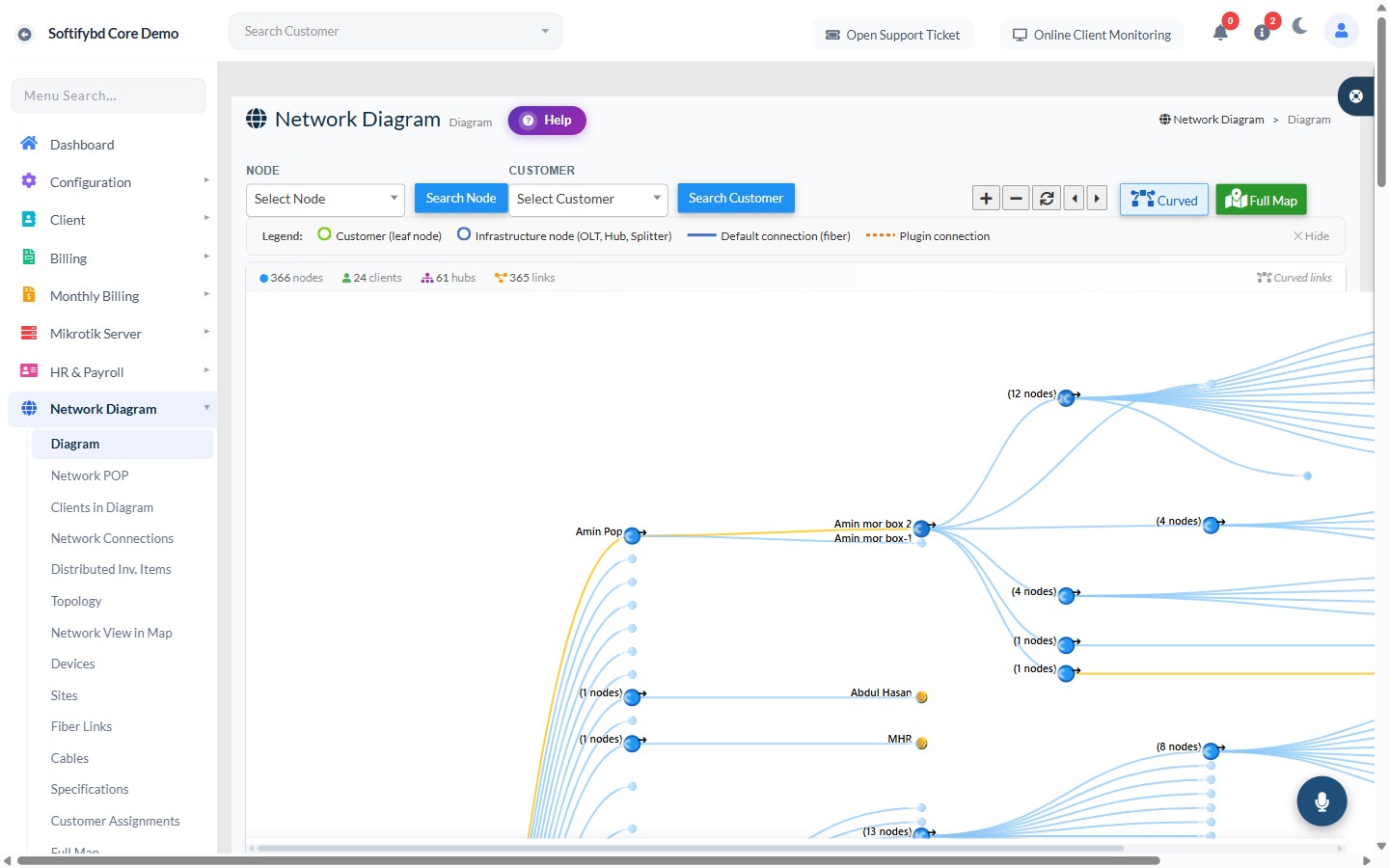This screenshot has height=868, width=1389.
Task: Open the Select Customer dropdown
Action: [588, 200]
